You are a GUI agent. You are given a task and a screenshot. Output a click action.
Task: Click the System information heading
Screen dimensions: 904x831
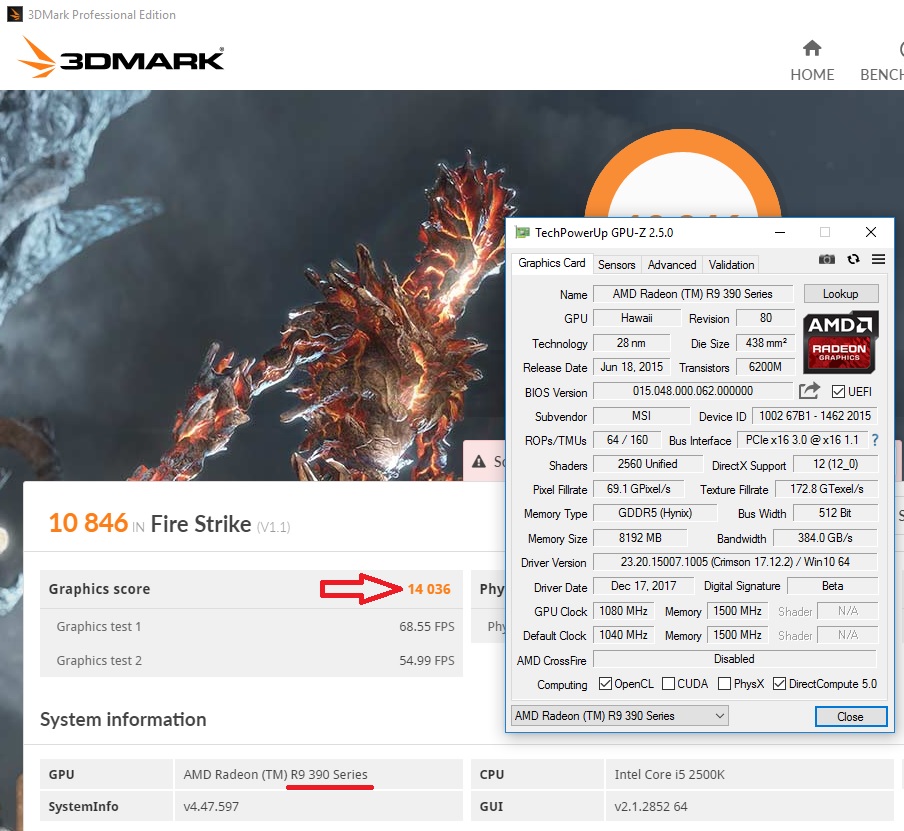pos(123,720)
